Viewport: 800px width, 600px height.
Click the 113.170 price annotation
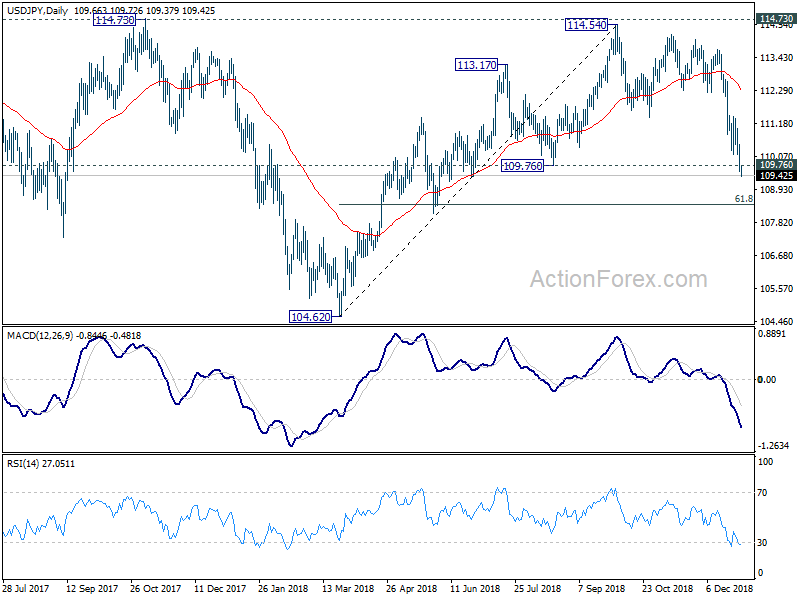pos(476,65)
